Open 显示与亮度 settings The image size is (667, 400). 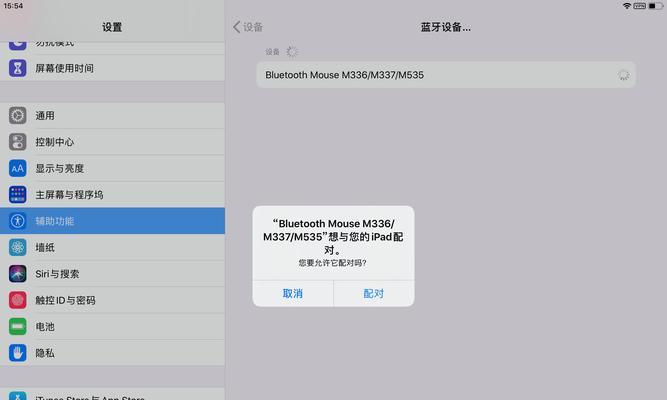[x=112, y=169]
